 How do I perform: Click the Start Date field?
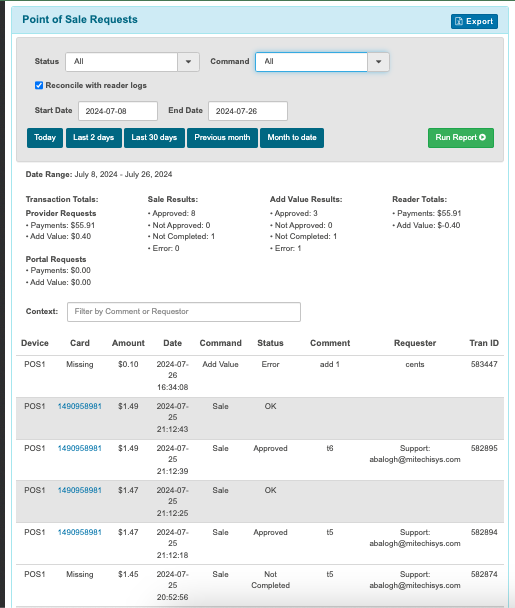click(118, 111)
